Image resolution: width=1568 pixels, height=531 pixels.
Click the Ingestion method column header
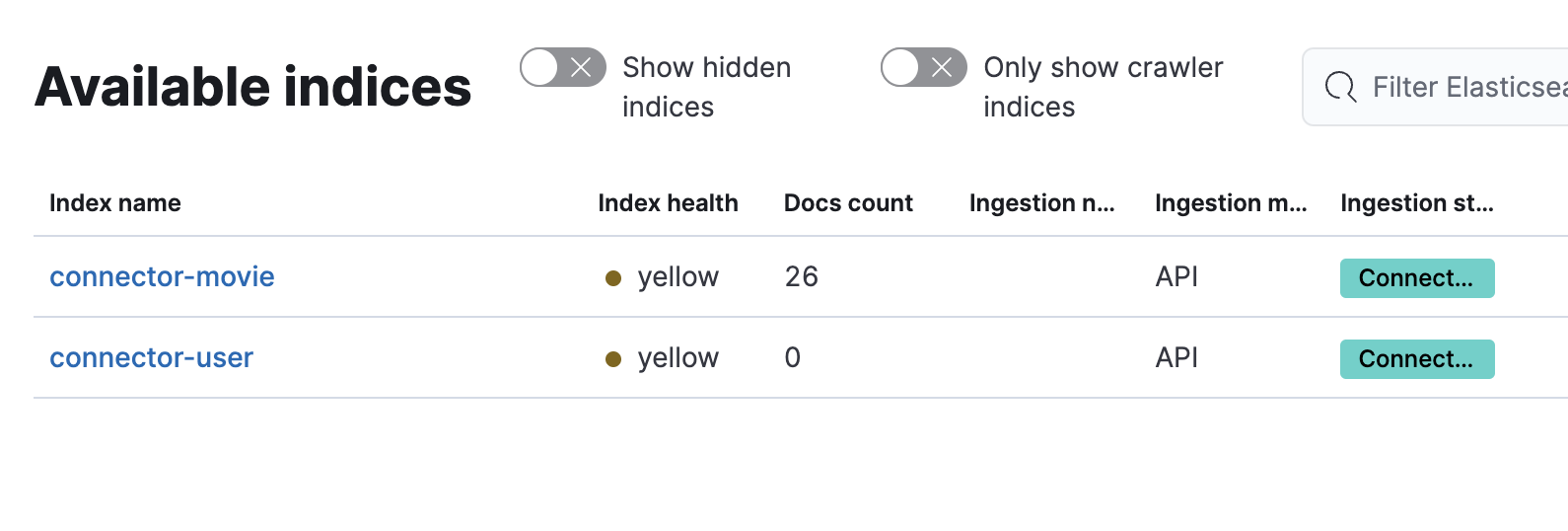point(1230,203)
